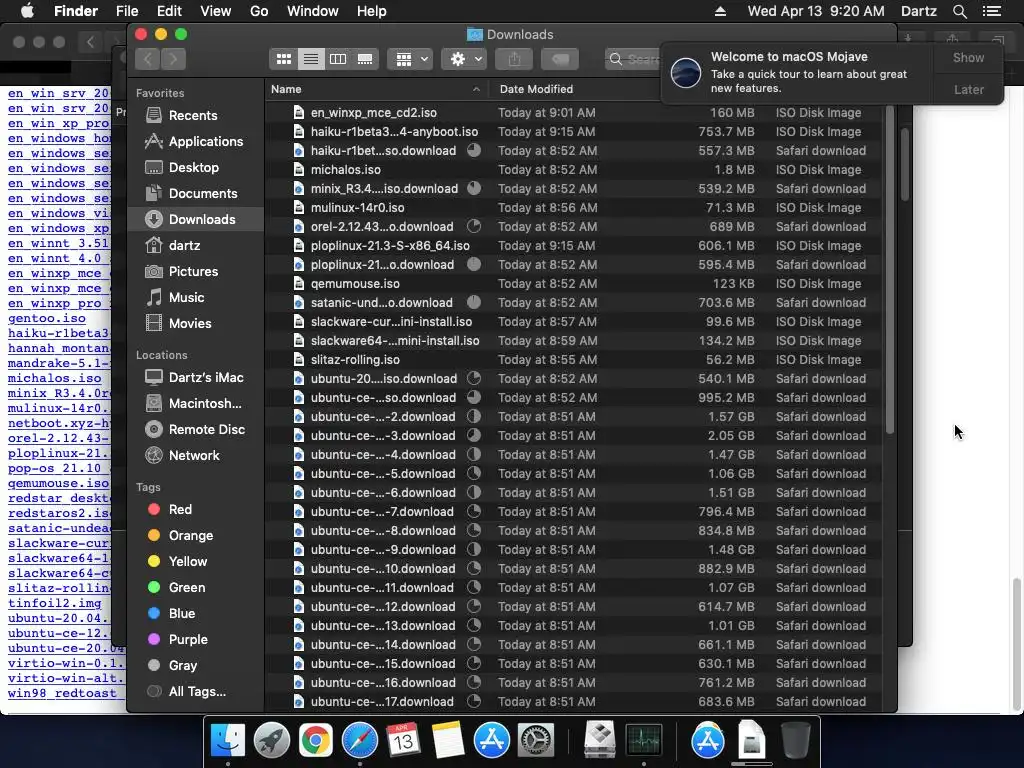This screenshot has width=1024, height=768.
Task: Cancel ubuntu-20 iso download progress indicator
Action: (474, 379)
